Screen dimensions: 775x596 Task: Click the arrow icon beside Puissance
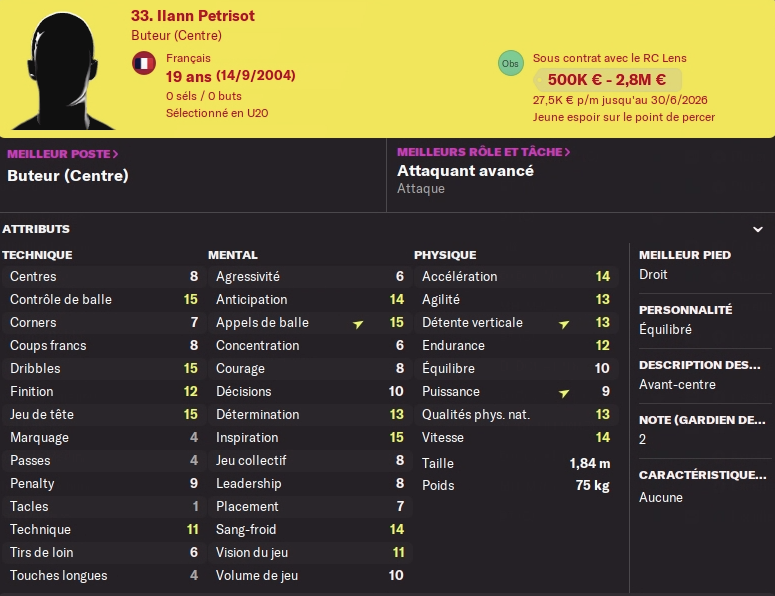[x=564, y=392]
